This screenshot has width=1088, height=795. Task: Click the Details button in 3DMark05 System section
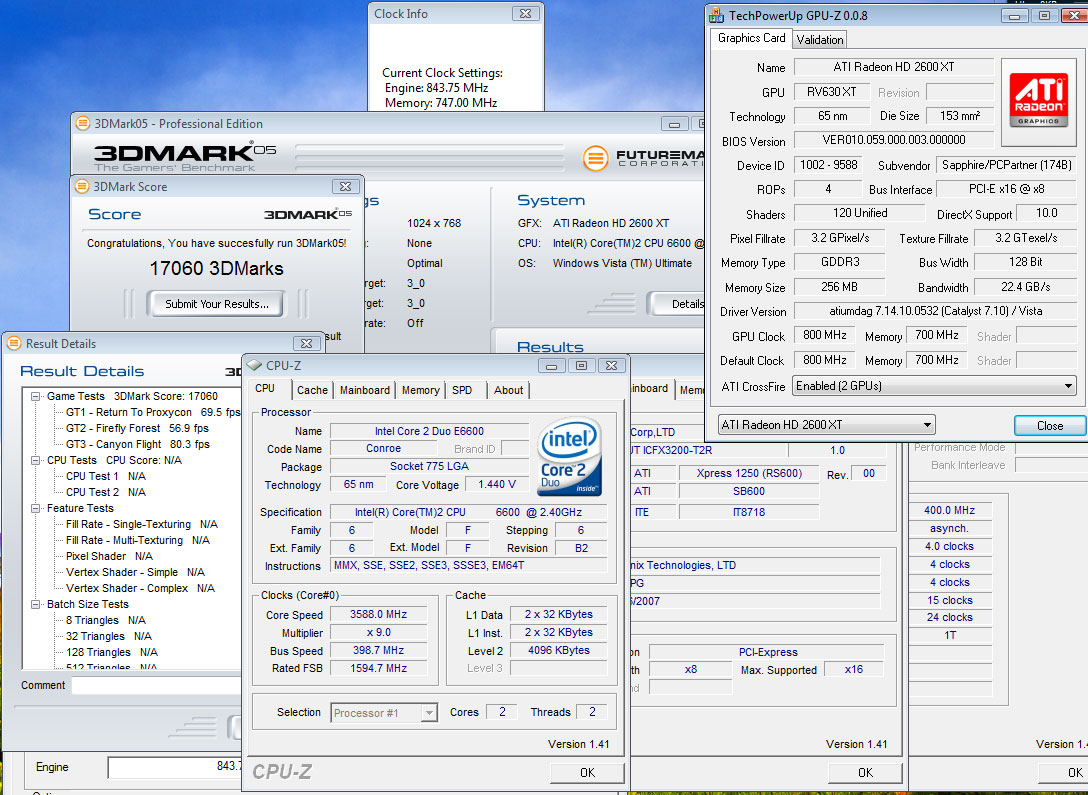pos(677,304)
